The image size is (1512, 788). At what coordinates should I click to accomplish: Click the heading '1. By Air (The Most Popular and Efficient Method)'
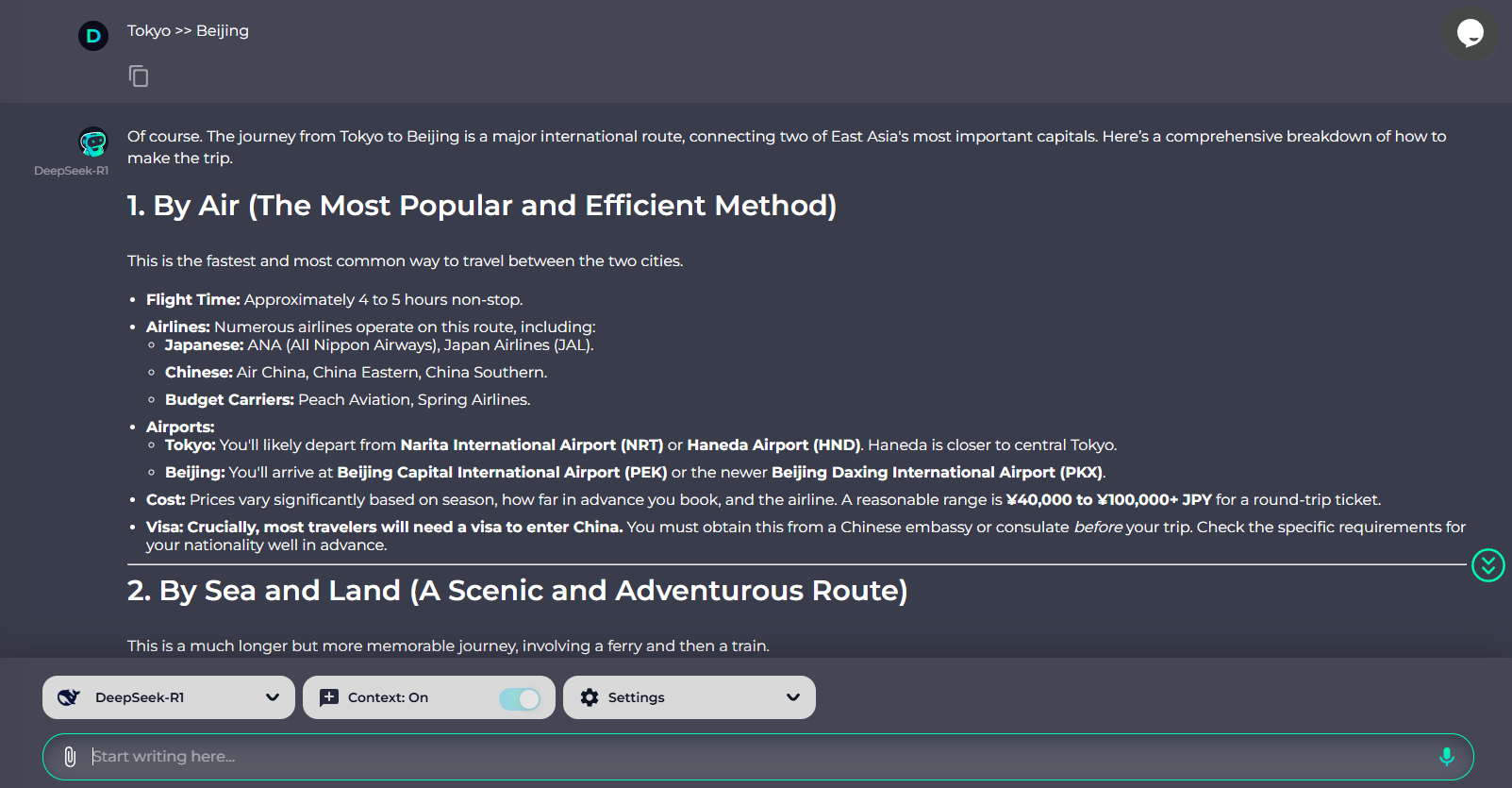tap(482, 206)
